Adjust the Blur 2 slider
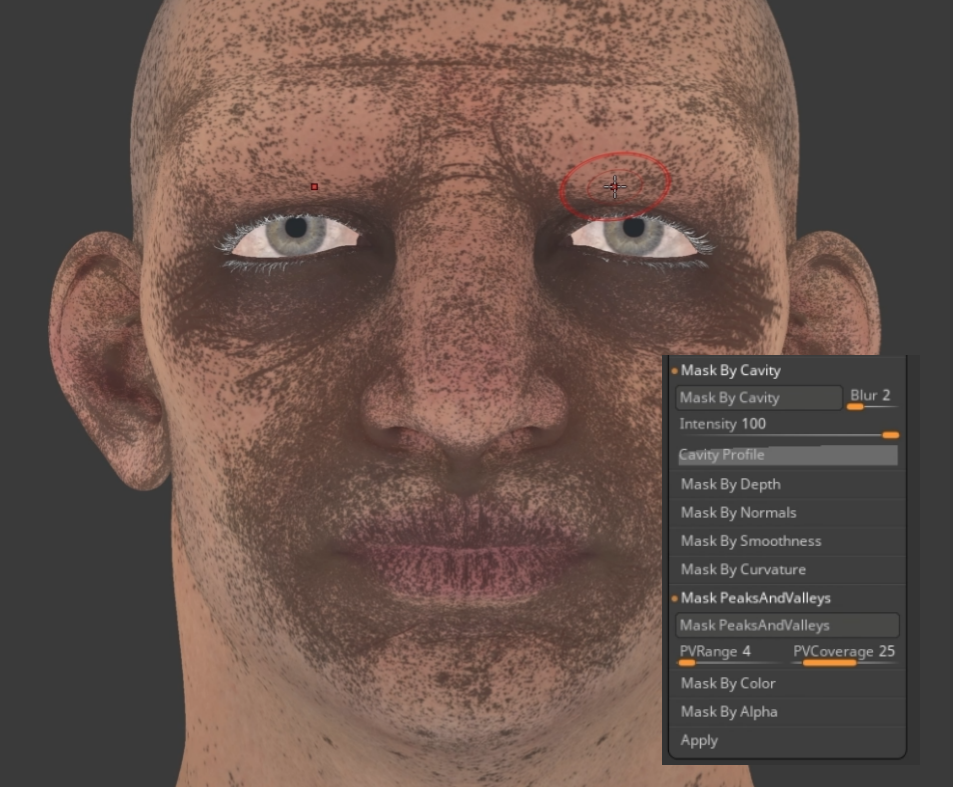The image size is (953, 787). [x=872, y=398]
